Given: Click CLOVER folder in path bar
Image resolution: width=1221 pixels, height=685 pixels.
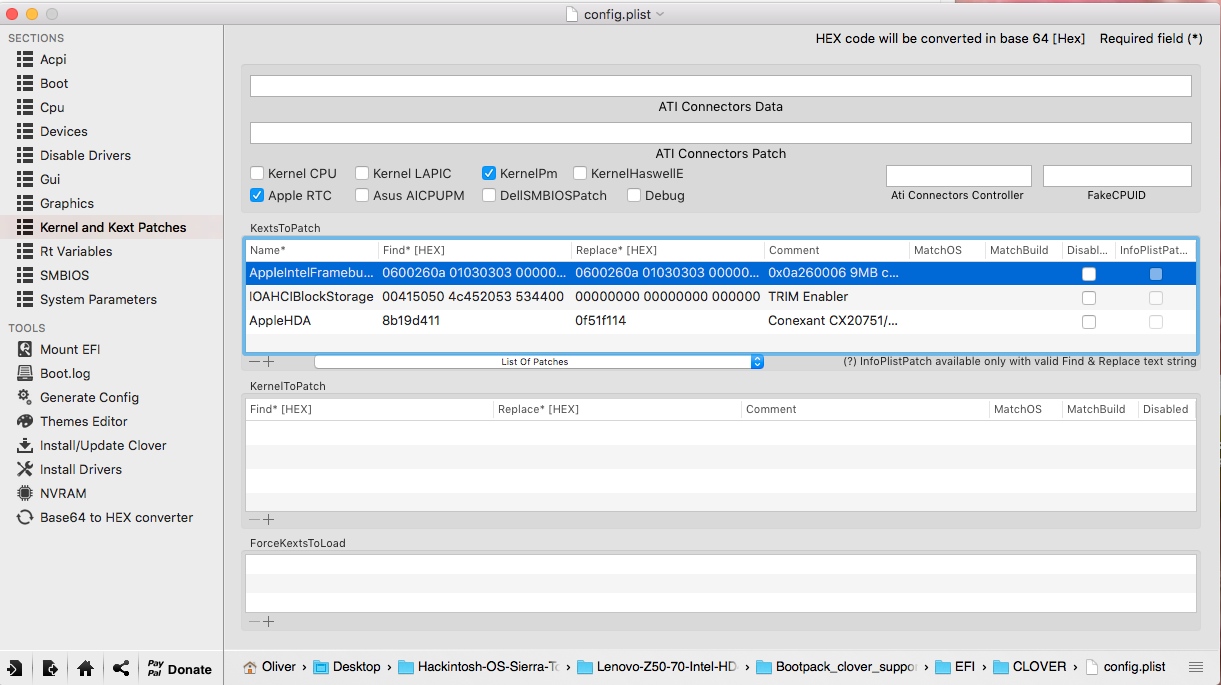Looking at the screenshot, I should click(1030, 667).
